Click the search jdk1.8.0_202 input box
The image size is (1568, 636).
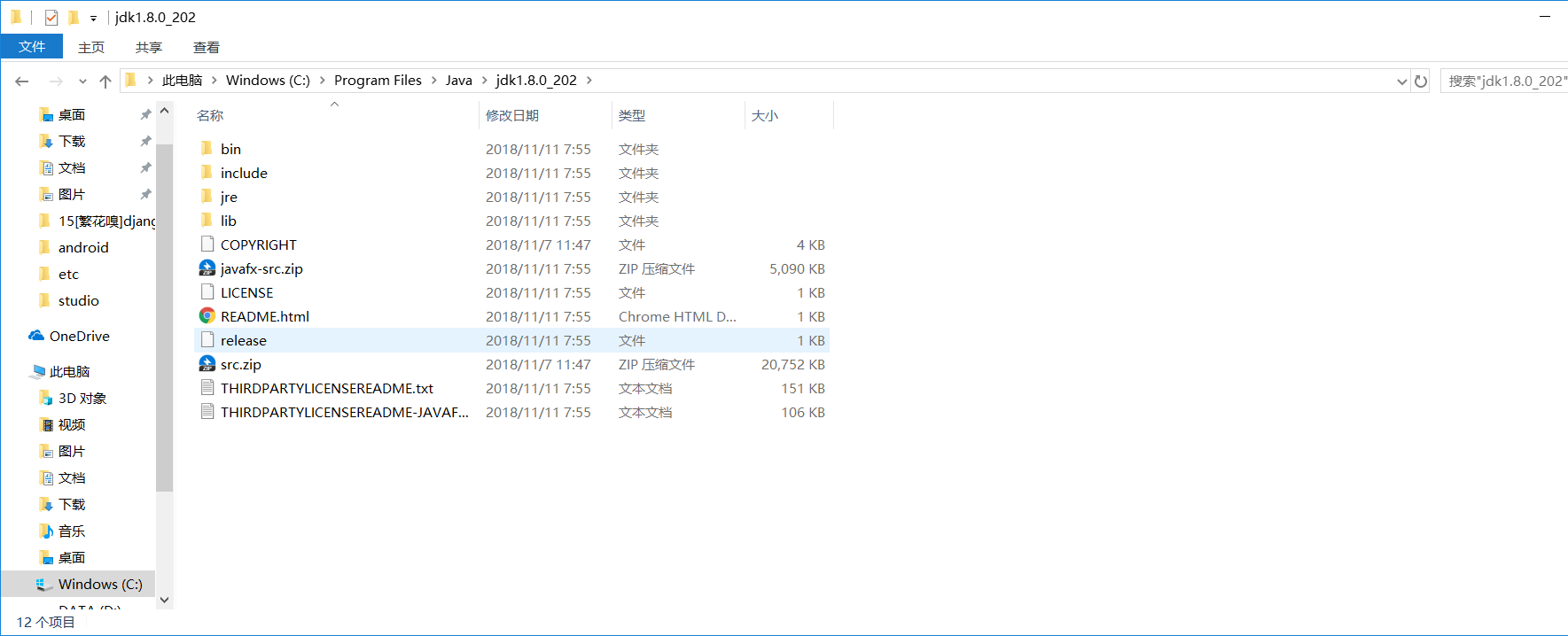(1504, 81)
